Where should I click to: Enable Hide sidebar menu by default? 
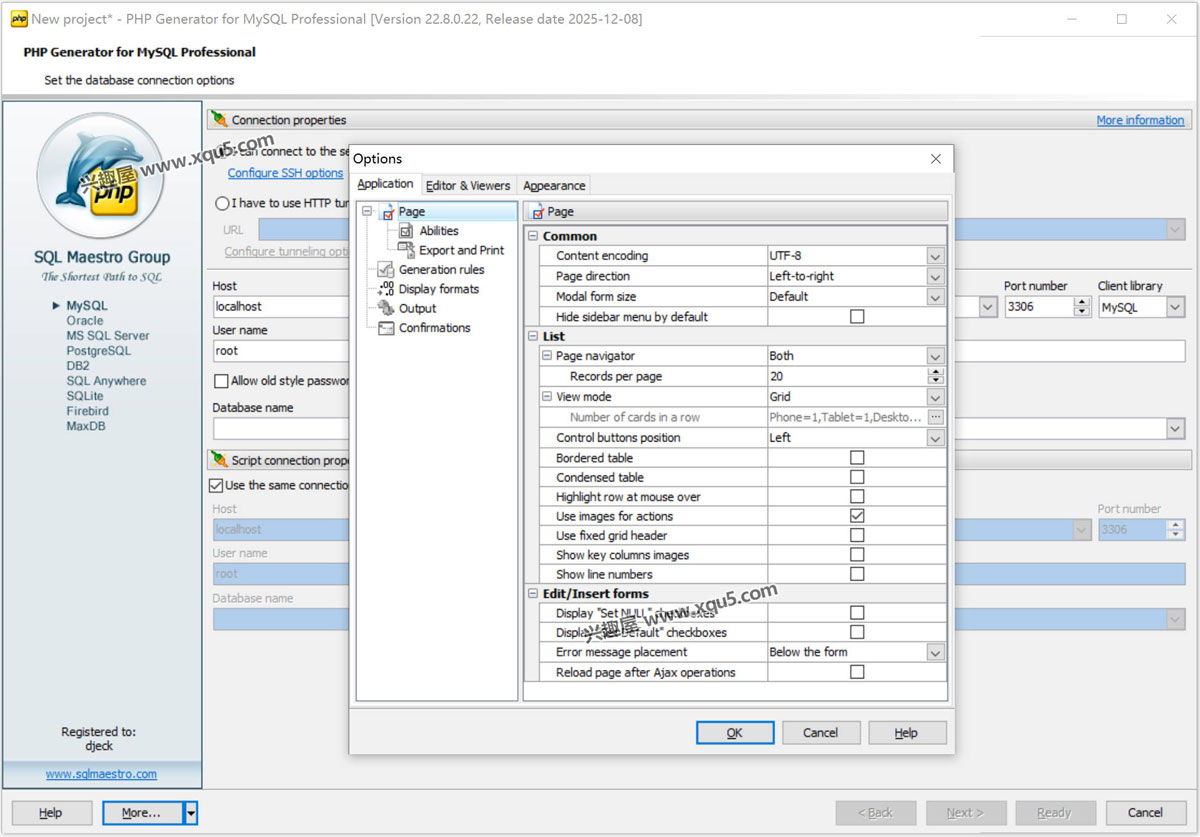(856, 316)
